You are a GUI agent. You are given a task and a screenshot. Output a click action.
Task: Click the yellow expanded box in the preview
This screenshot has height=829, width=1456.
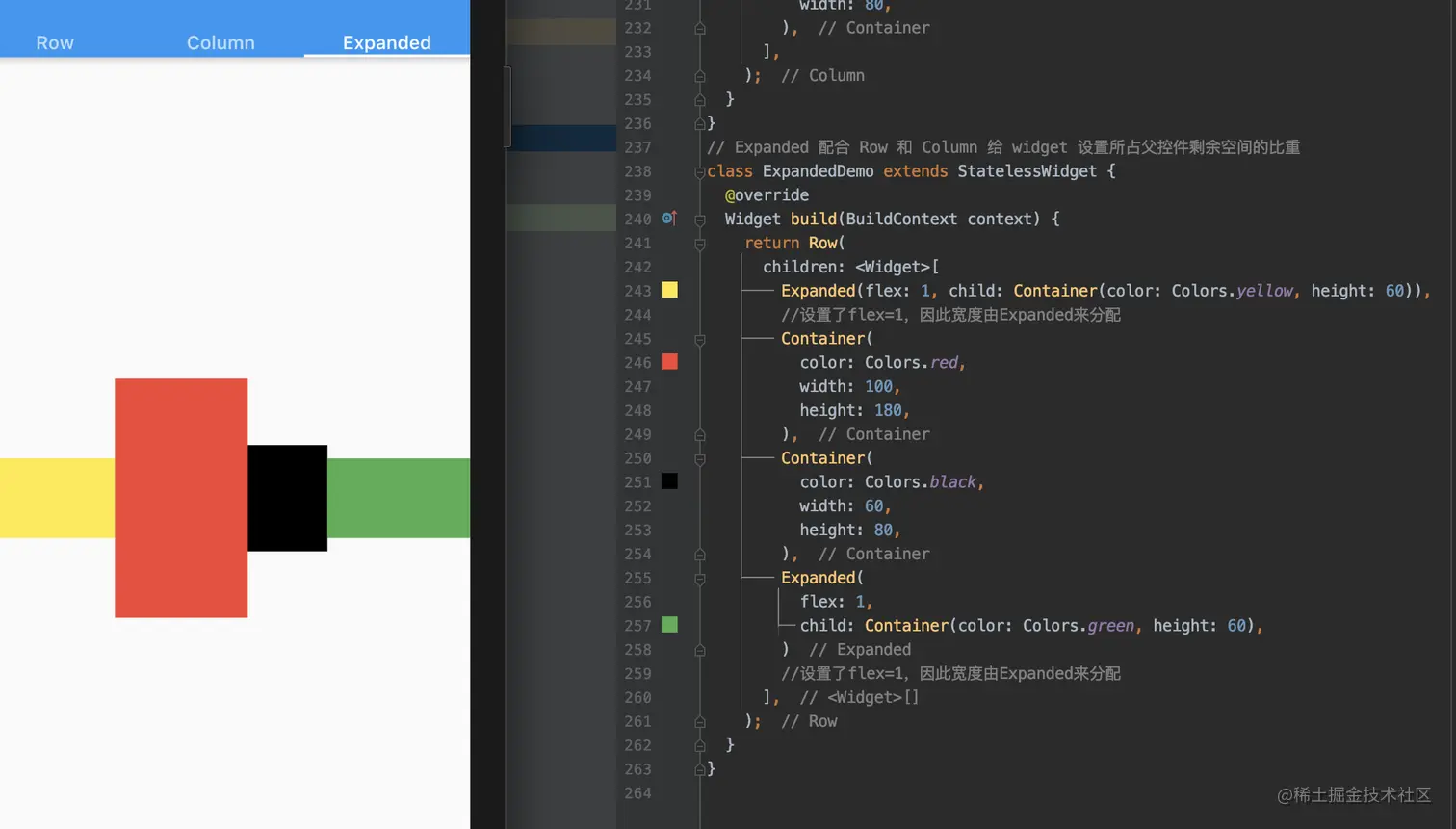tap(57, 498)
